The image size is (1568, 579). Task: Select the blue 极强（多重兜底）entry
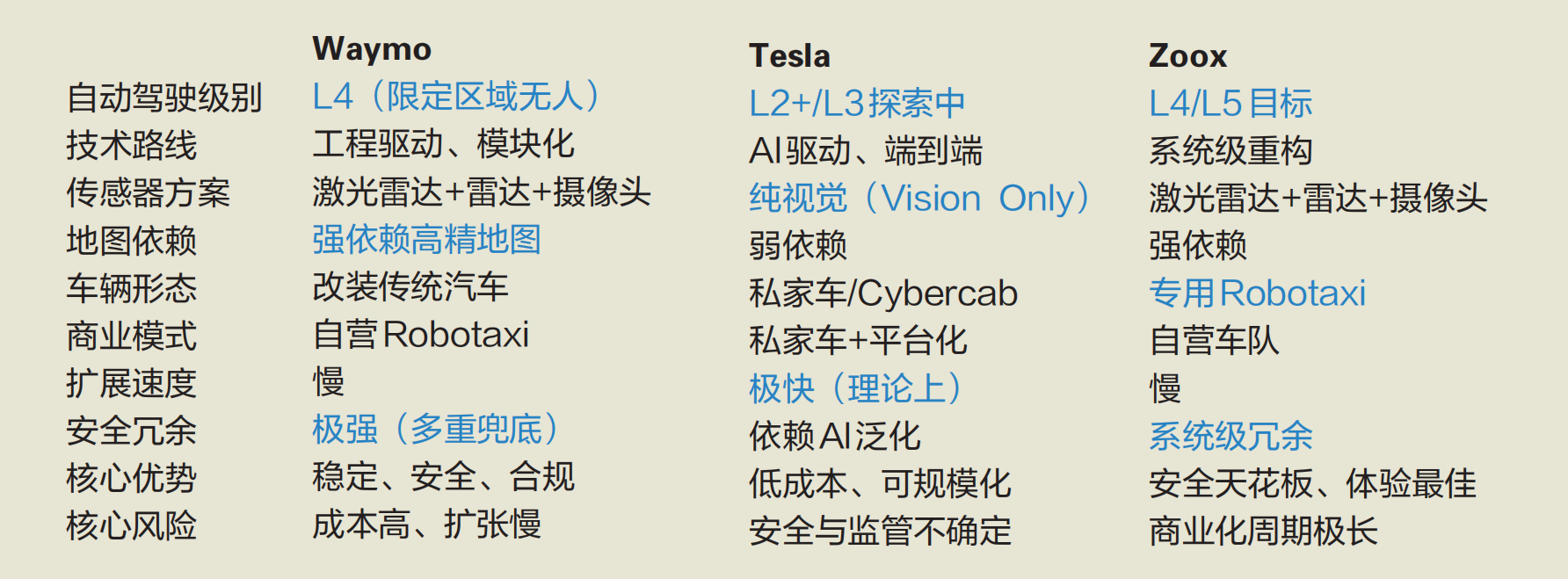(436, 429)
